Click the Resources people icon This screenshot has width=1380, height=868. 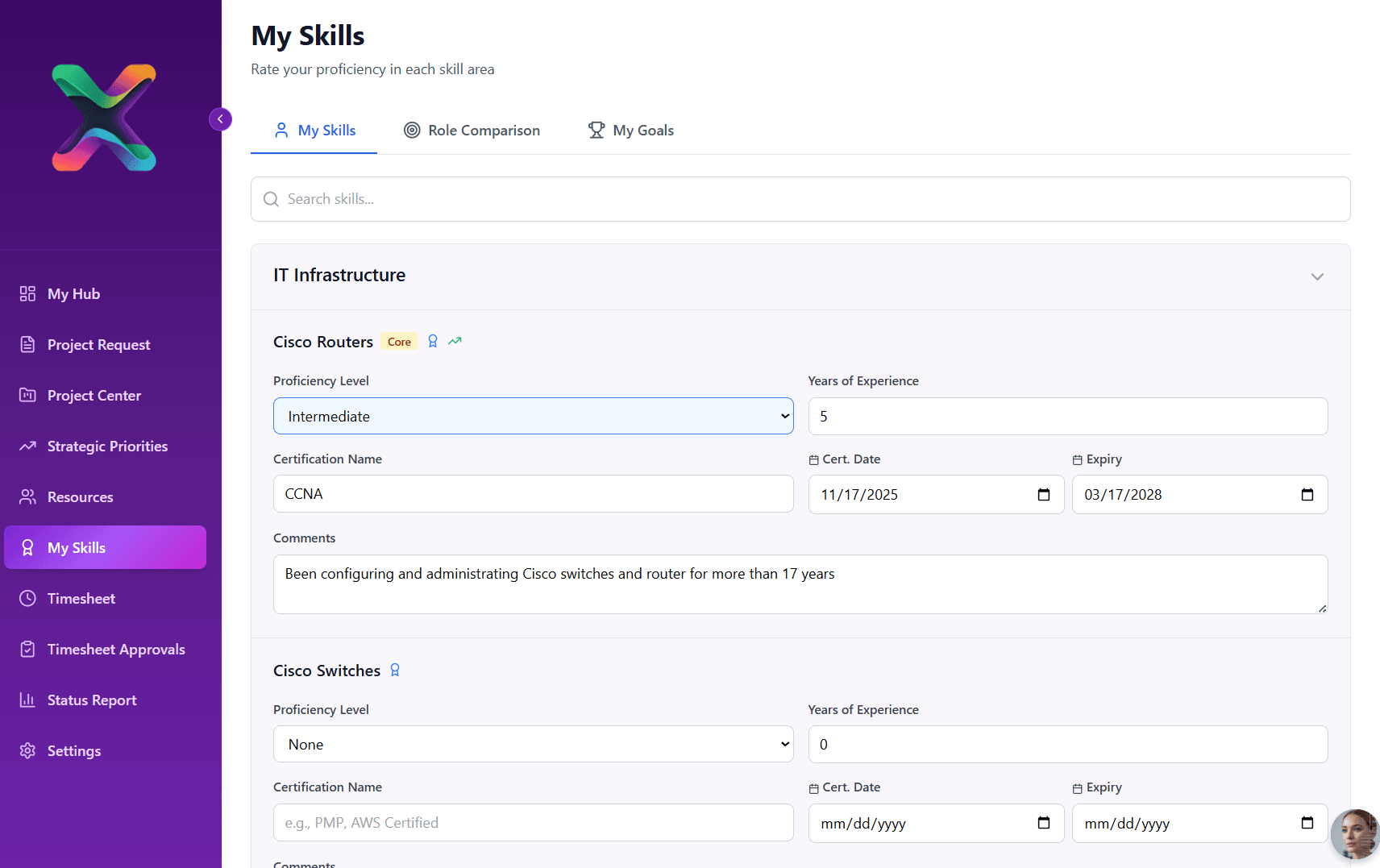click(27, 496)
